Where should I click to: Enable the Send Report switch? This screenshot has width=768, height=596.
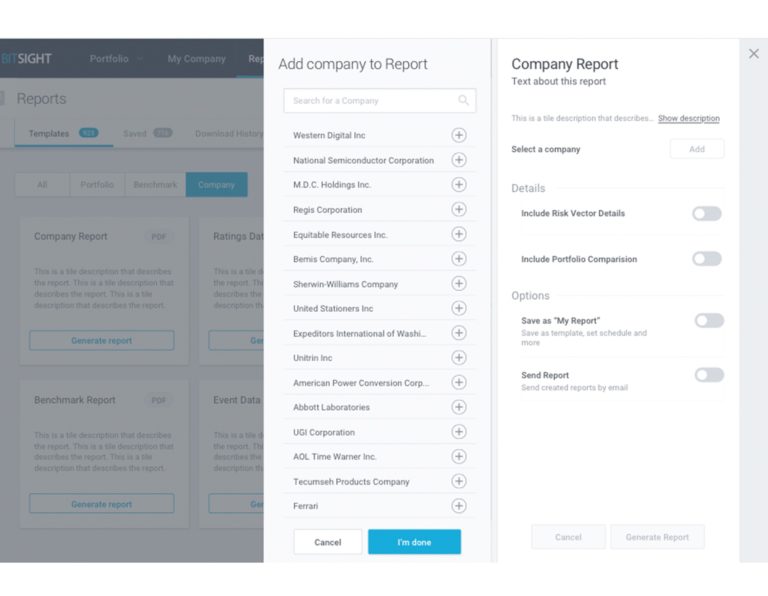click(x=709, y=375)
